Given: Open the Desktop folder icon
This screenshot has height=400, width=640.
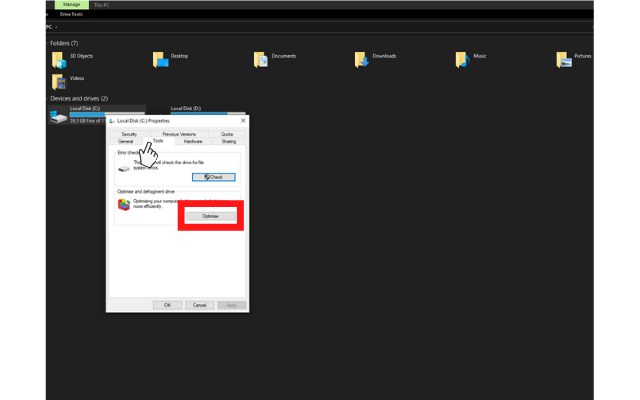Looking at the screenshot, I should pyautogui.click(x=160, y=60).
